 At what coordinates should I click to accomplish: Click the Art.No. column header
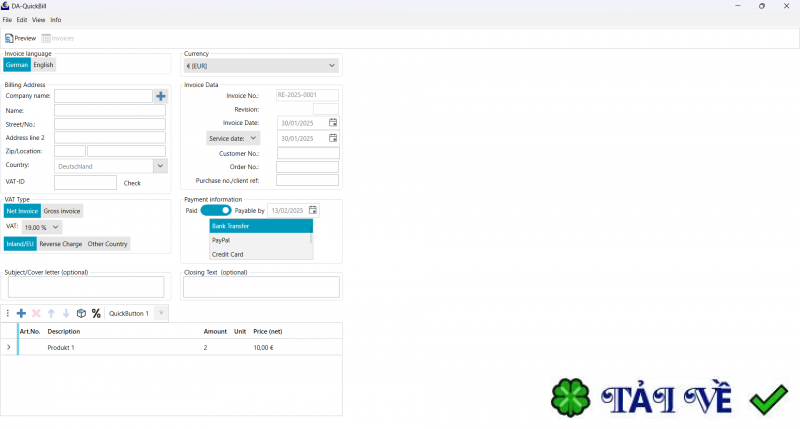[x=30, y=332]
